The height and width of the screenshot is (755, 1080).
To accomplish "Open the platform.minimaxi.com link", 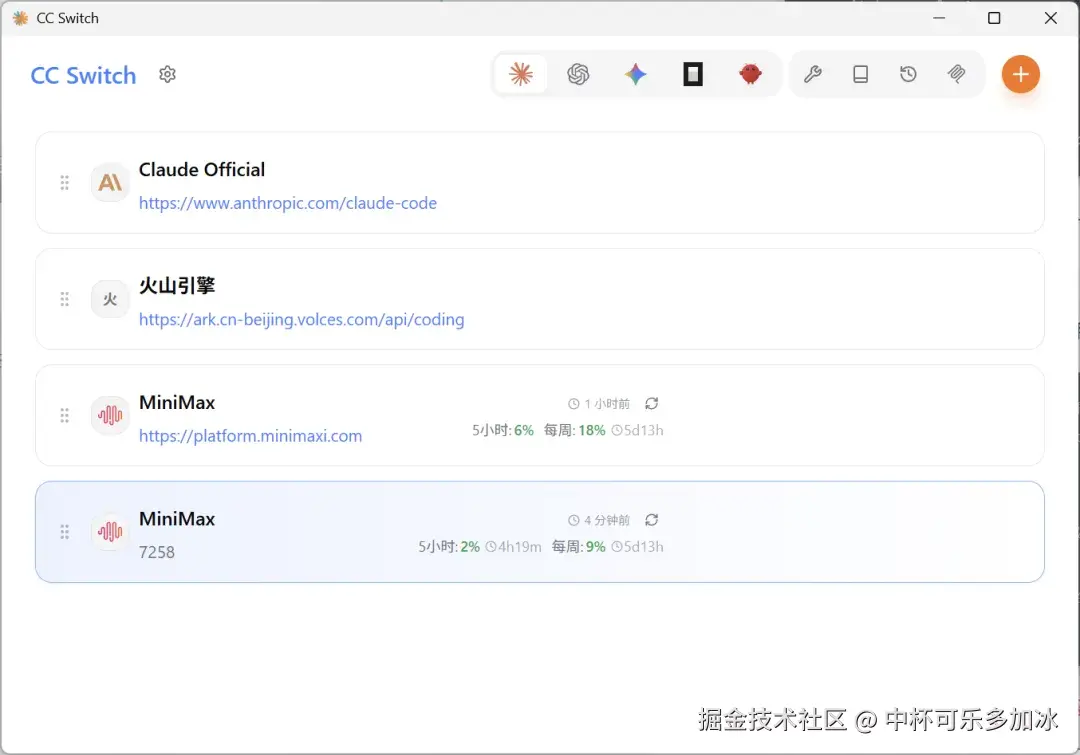I will pos(251,436).
